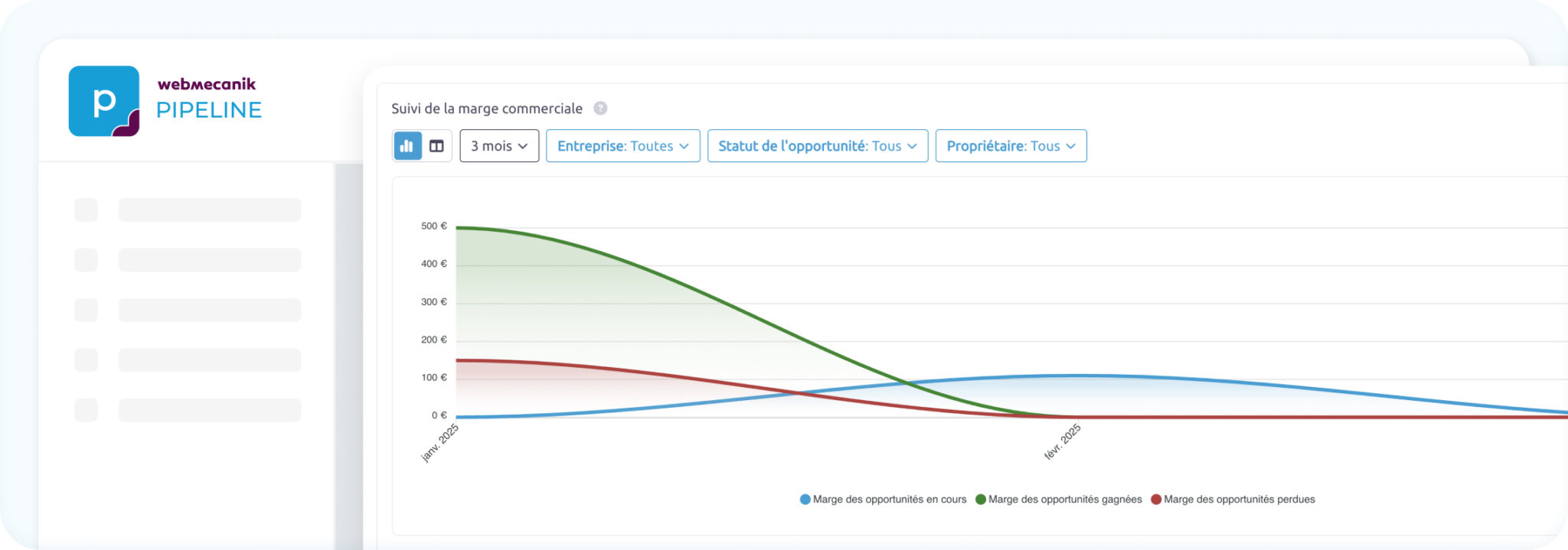Click the blue Pipeline "p" logo icon
Screen dimensions: 1568x550
[x=104, y=101]
